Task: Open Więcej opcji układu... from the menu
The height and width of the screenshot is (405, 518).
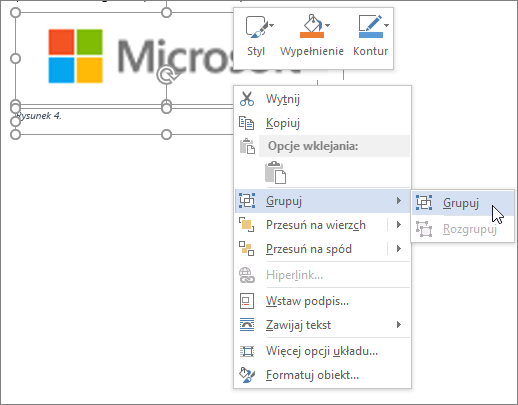Action: [x=322, y=351]
